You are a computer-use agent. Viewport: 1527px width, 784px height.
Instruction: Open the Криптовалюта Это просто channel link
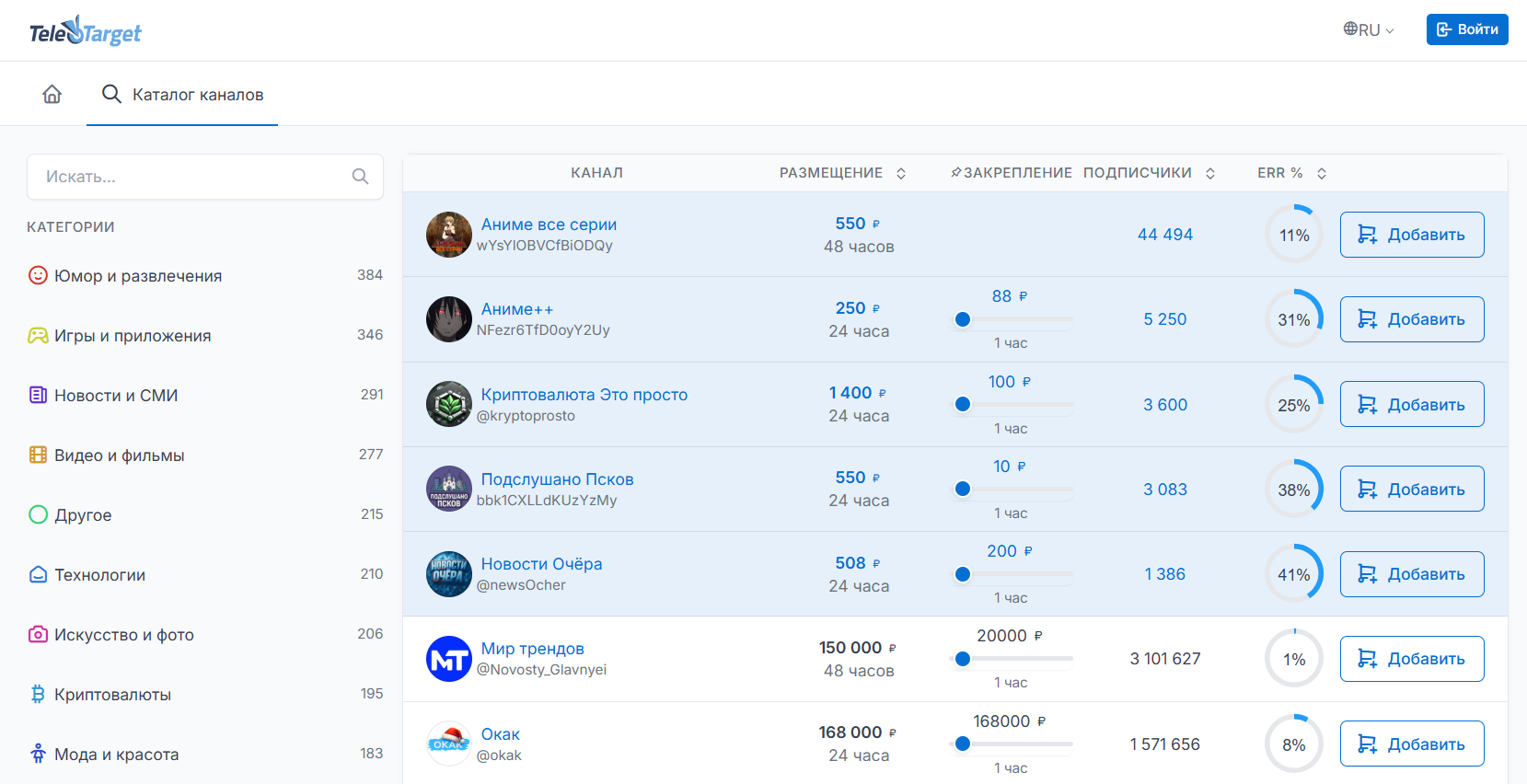click(x=584, y=394)
